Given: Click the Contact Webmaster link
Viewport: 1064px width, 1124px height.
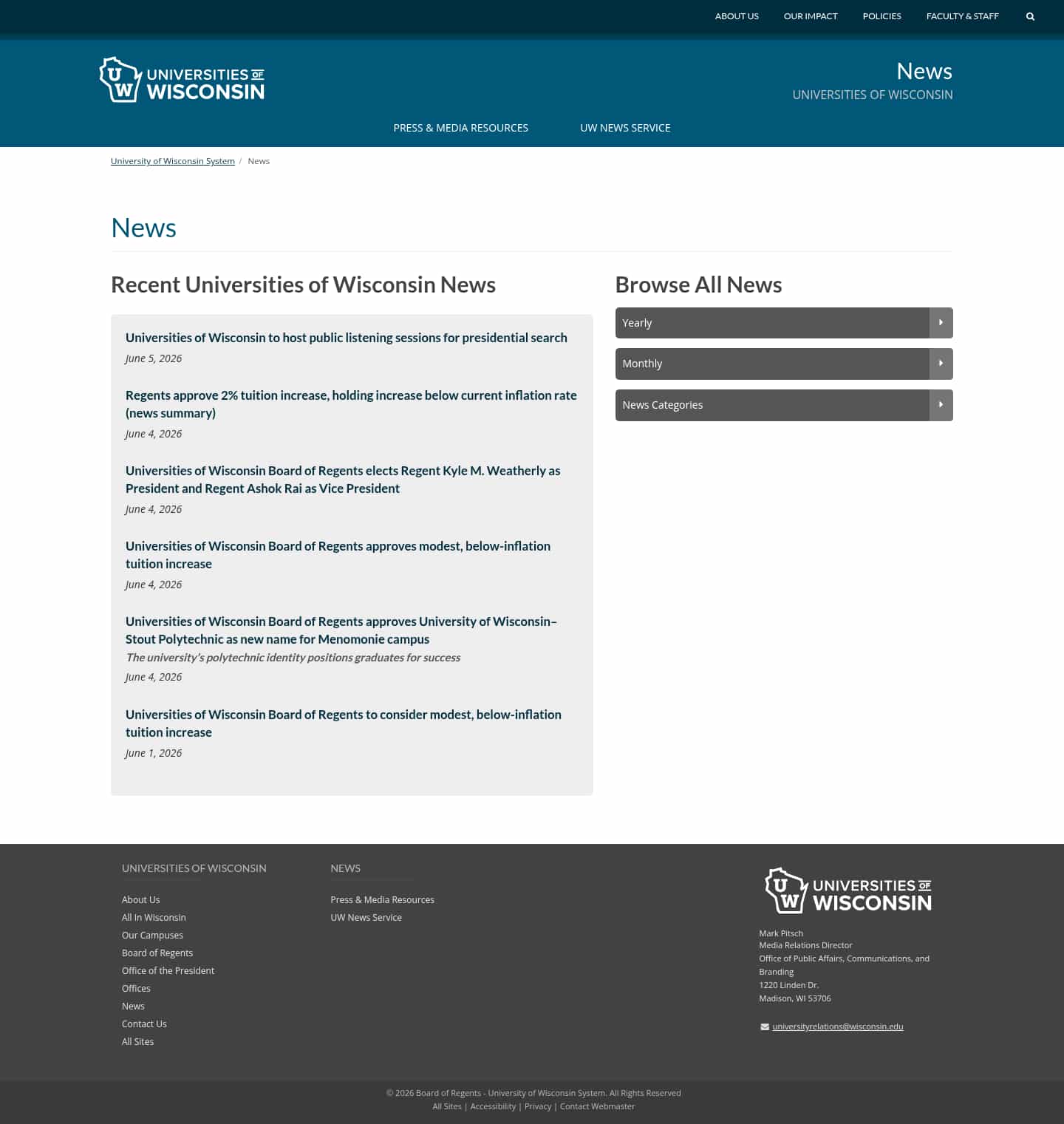Looking at the screenshot, I should click(597, 1106).
